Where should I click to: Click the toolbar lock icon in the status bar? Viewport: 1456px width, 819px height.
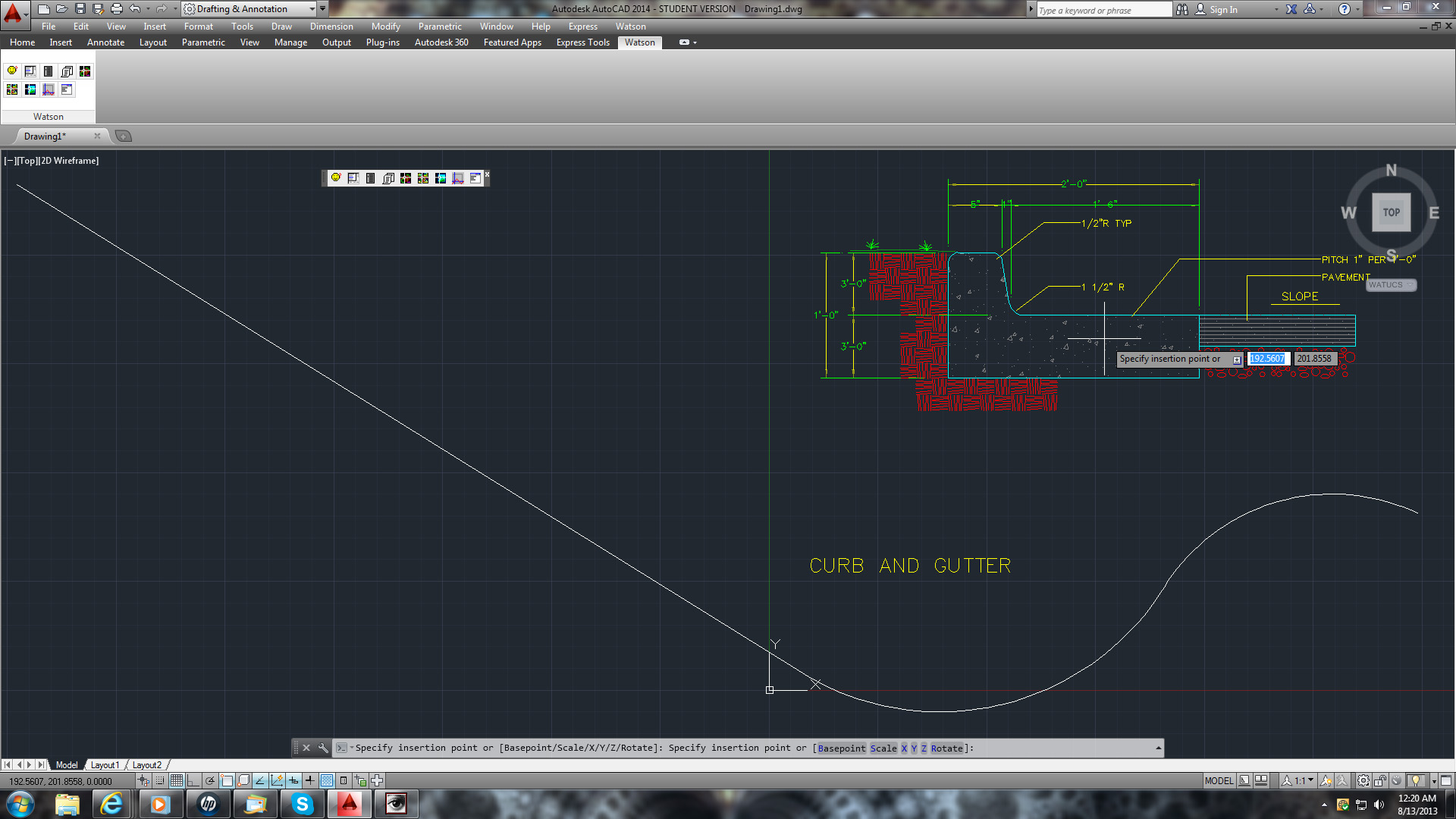[x=1380, y=780]
